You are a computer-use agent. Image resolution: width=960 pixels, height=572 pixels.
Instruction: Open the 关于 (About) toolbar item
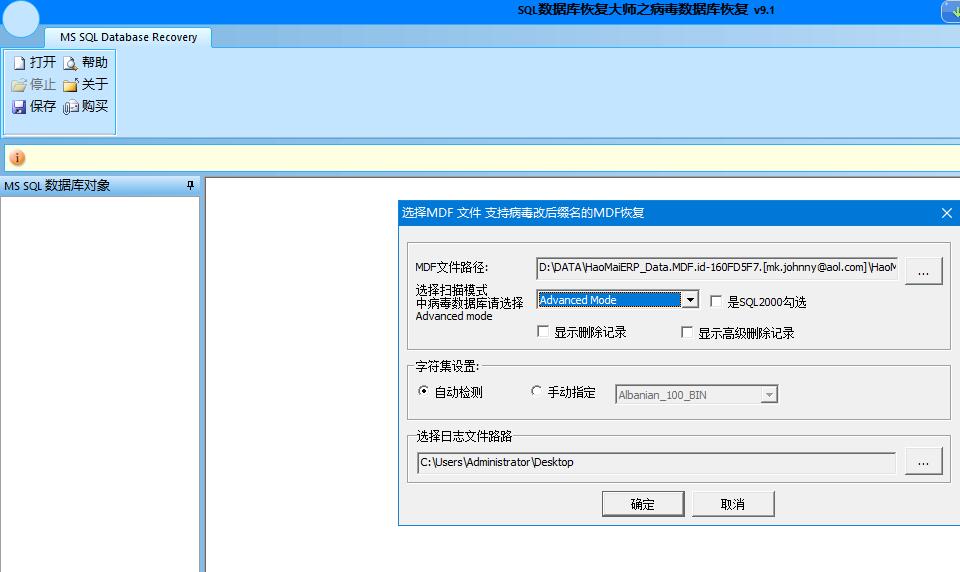[x=86, y=85]
